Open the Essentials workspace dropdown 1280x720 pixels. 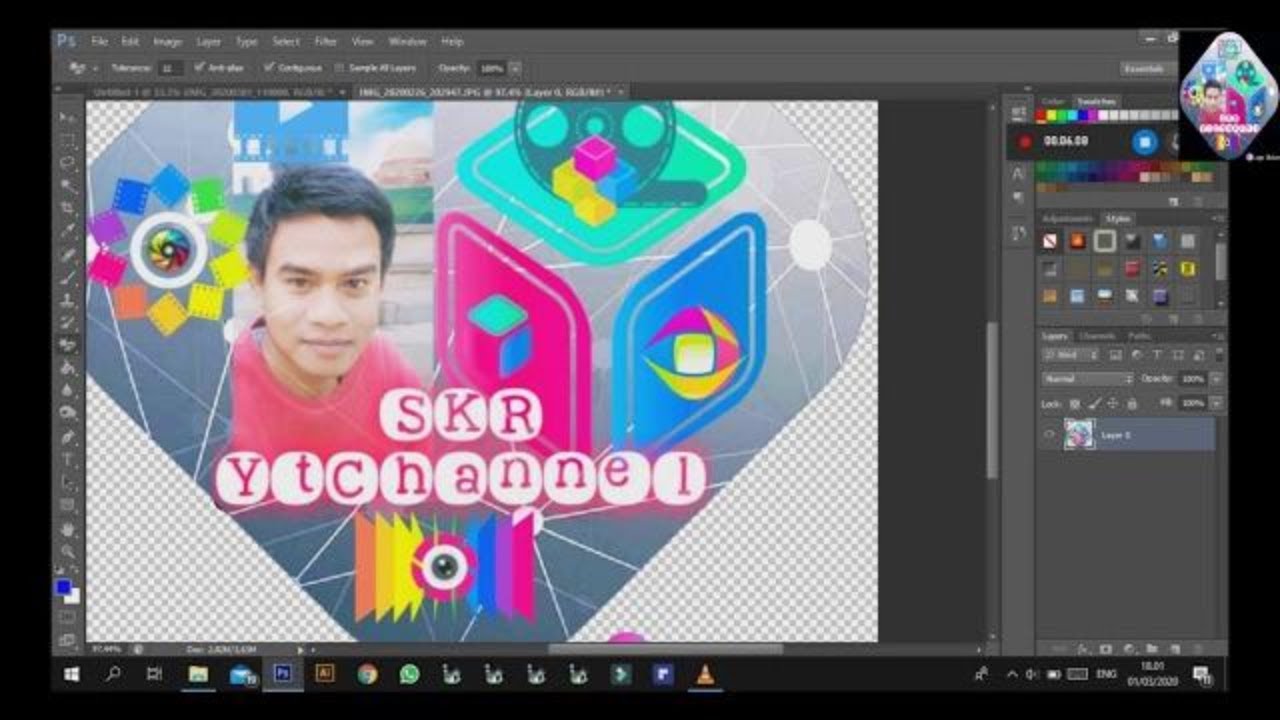(1145, 69)
